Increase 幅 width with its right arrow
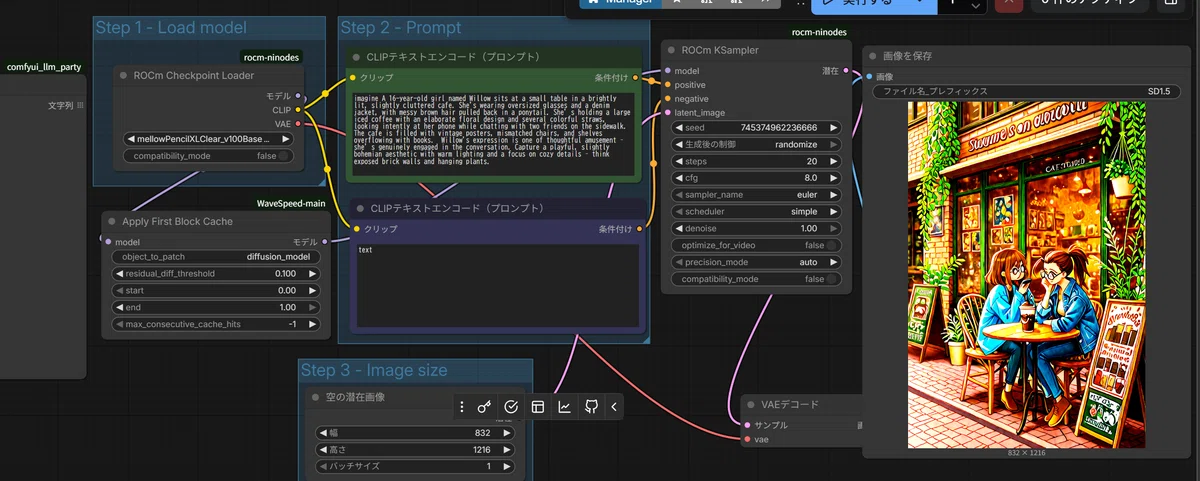Image resolution: width=1200 pixels, height=481 pixels. [507, 433]
